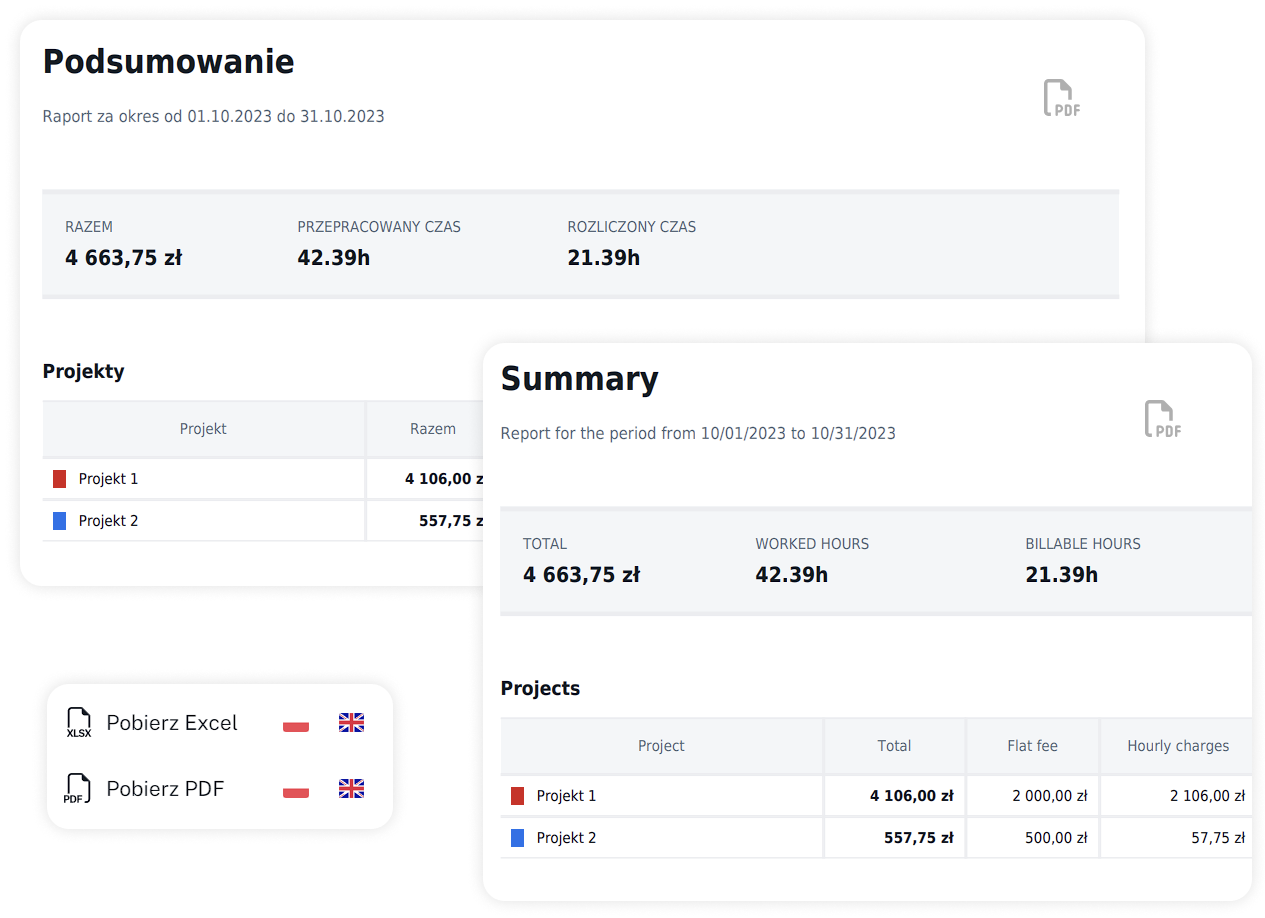Click the PDF export icon in Summary card
This screenshot has height=918, width=1265.
pyautogui.click(x=1162, y=419)
